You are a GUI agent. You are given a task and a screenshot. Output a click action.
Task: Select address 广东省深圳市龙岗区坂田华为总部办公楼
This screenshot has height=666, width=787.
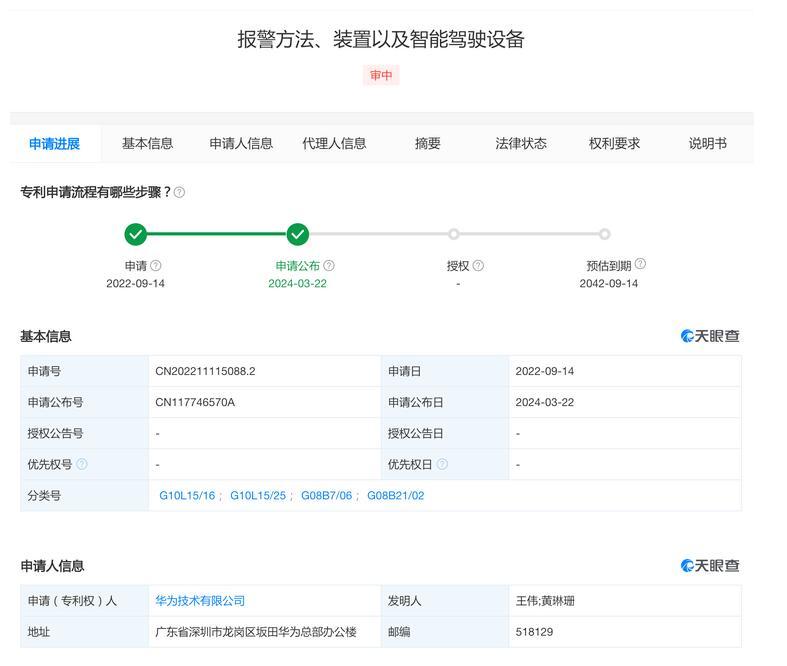[256, 632]
